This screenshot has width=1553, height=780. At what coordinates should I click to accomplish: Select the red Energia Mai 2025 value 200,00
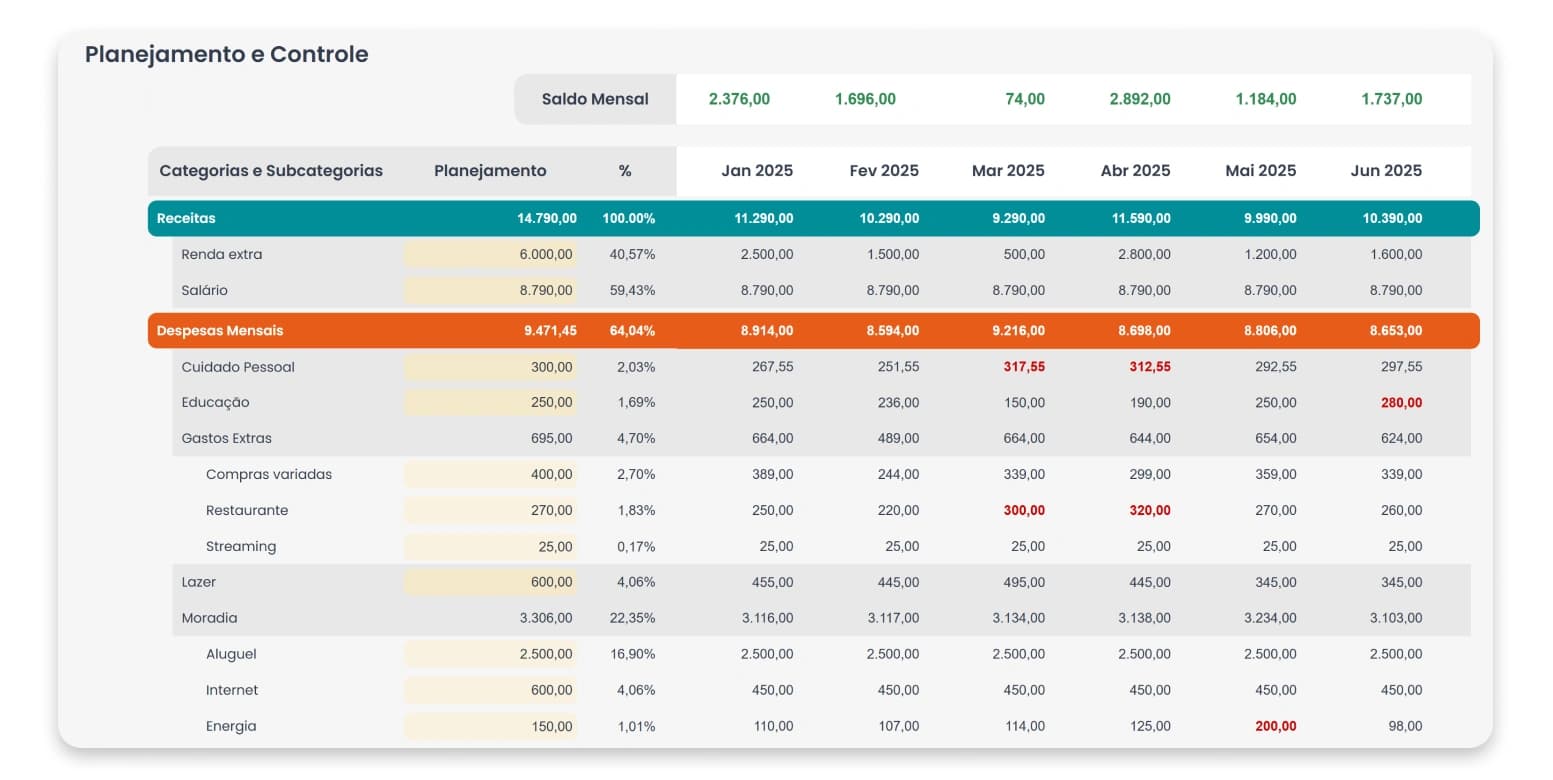1275,726
